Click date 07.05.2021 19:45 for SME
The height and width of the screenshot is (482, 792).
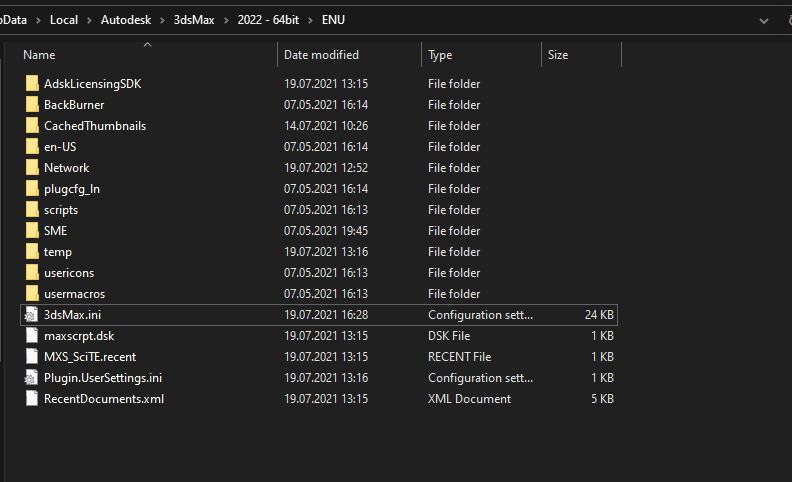coord(326,230)
